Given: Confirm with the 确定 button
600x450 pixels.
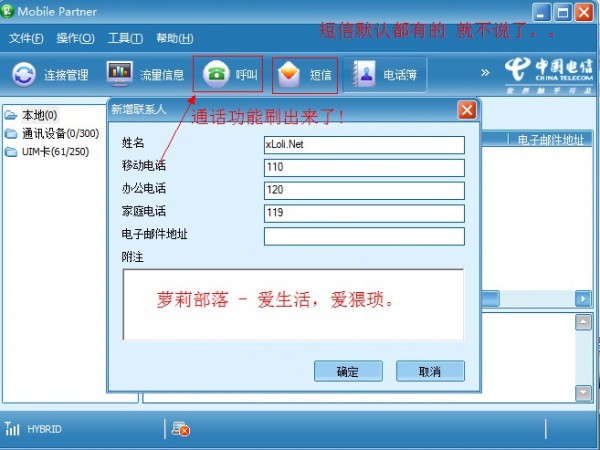Looking at the screenshot, I should 348,371.
